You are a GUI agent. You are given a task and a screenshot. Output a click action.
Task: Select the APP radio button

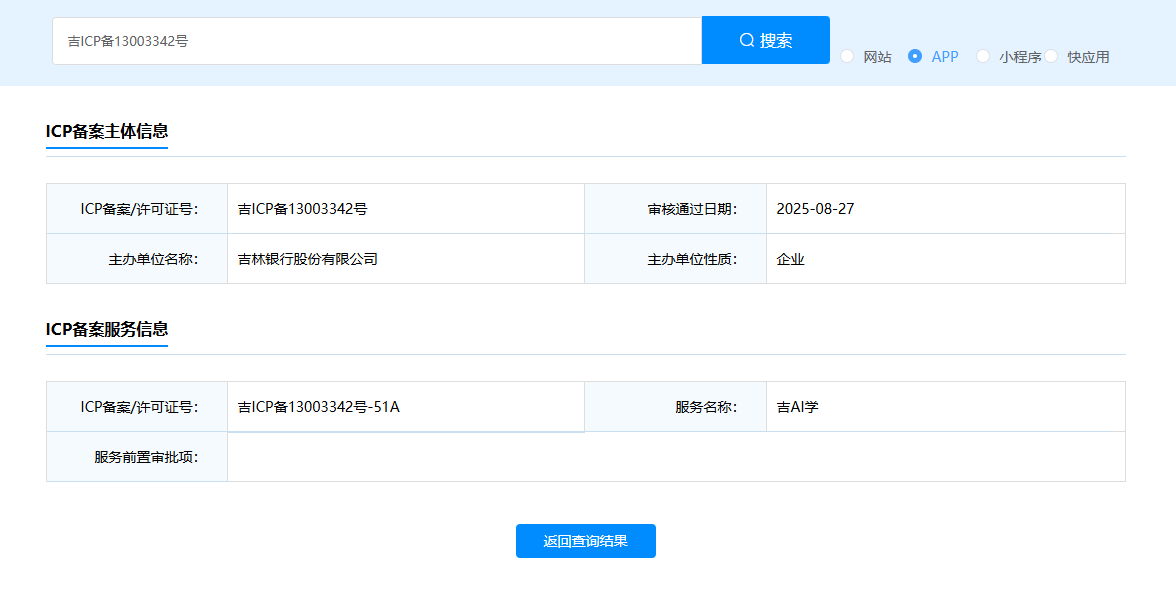point(915,56)
